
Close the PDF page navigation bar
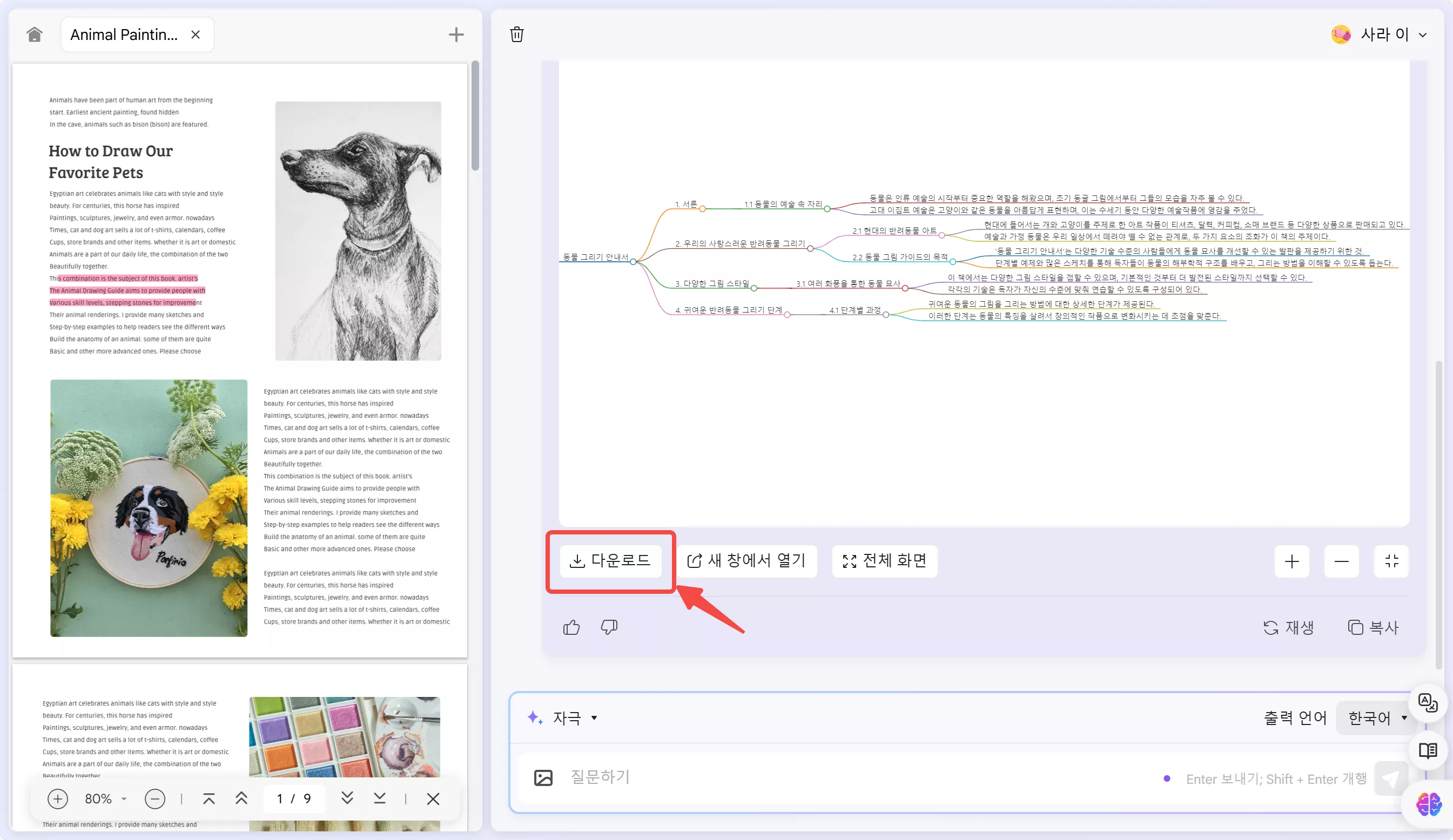[x=433, y=798]
